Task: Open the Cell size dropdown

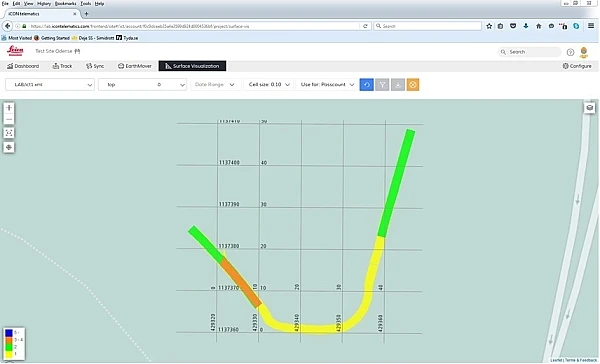Action: 269,85
